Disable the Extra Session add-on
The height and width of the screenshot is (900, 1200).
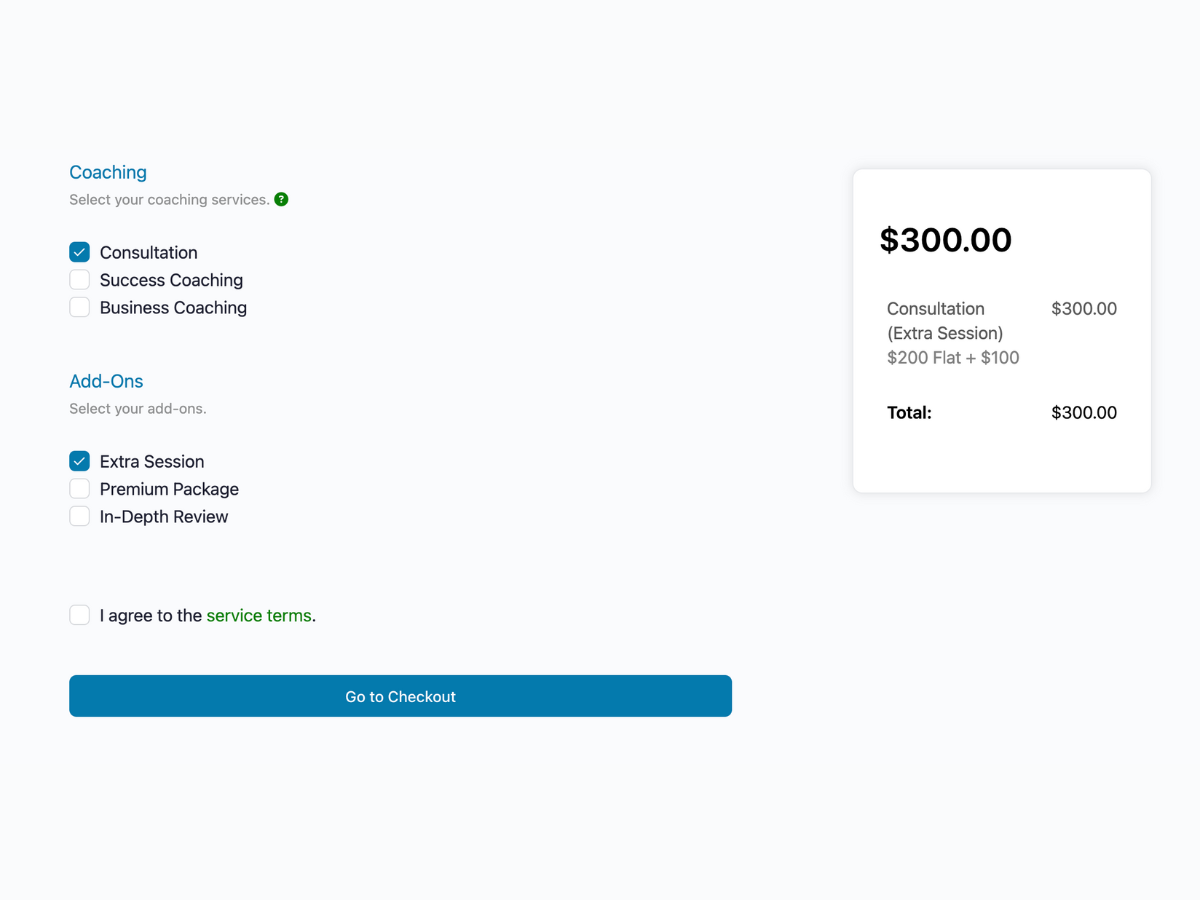[x=79, y=461]
